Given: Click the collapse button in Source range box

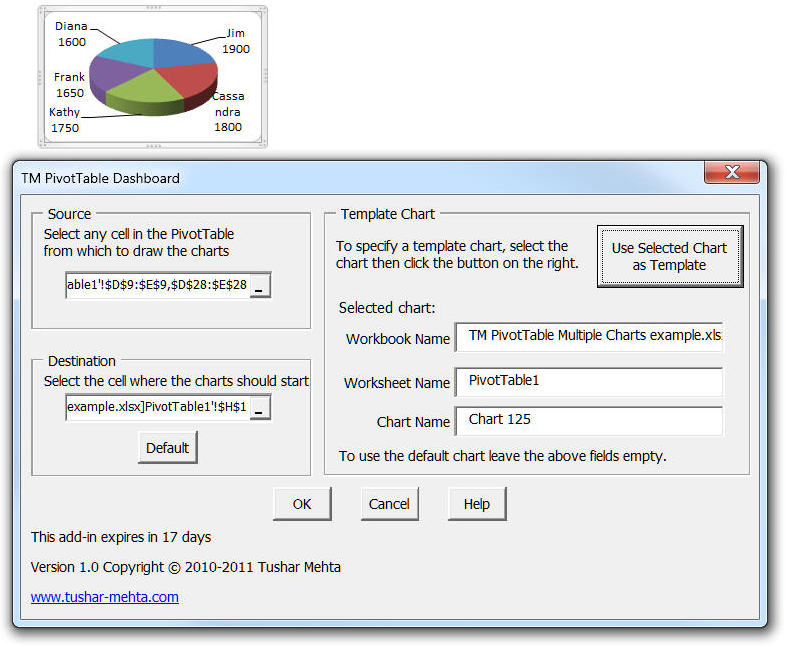Looking at the screenshot, I should coord(259,286).
